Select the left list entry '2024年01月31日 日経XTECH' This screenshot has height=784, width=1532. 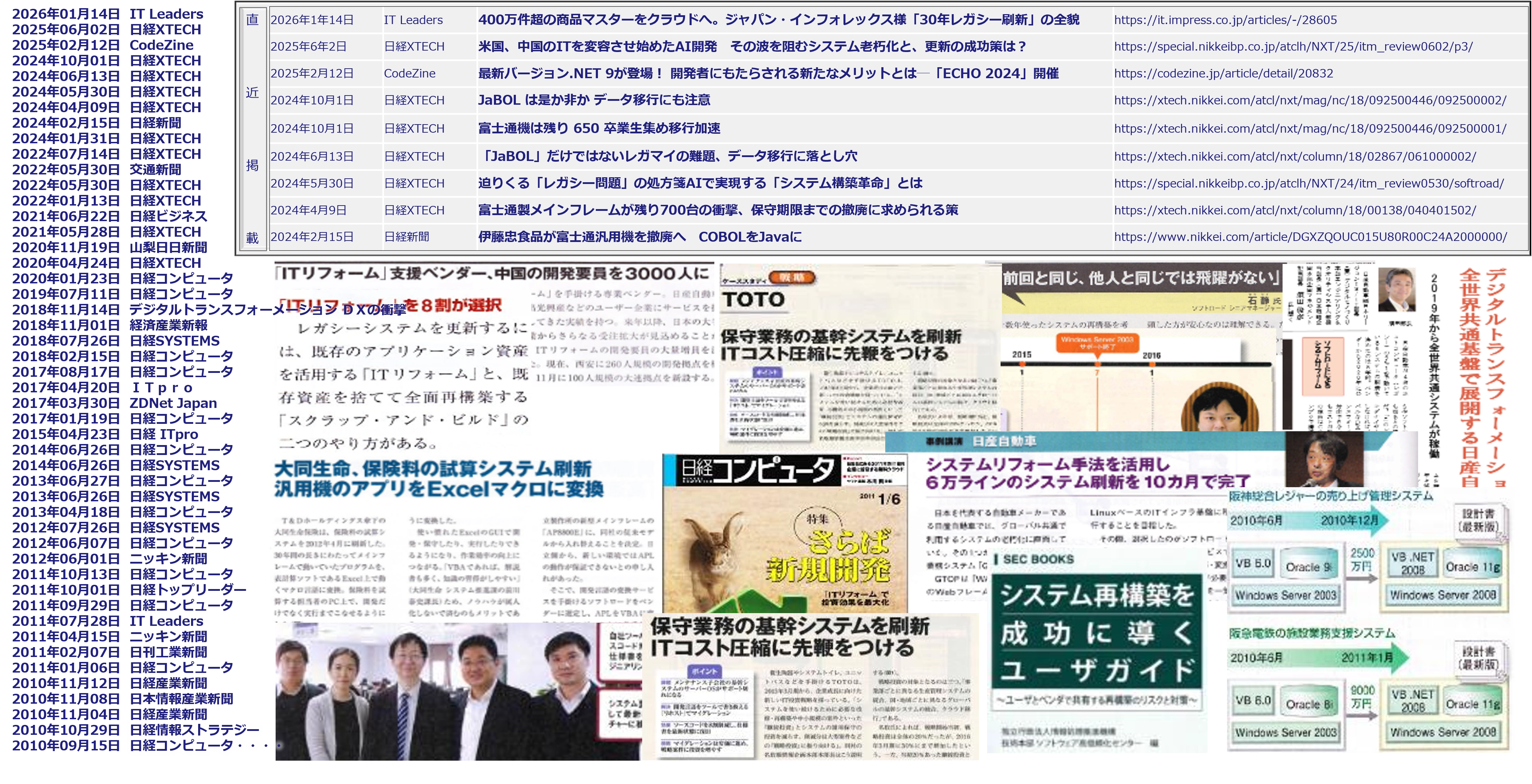point(106,139)
